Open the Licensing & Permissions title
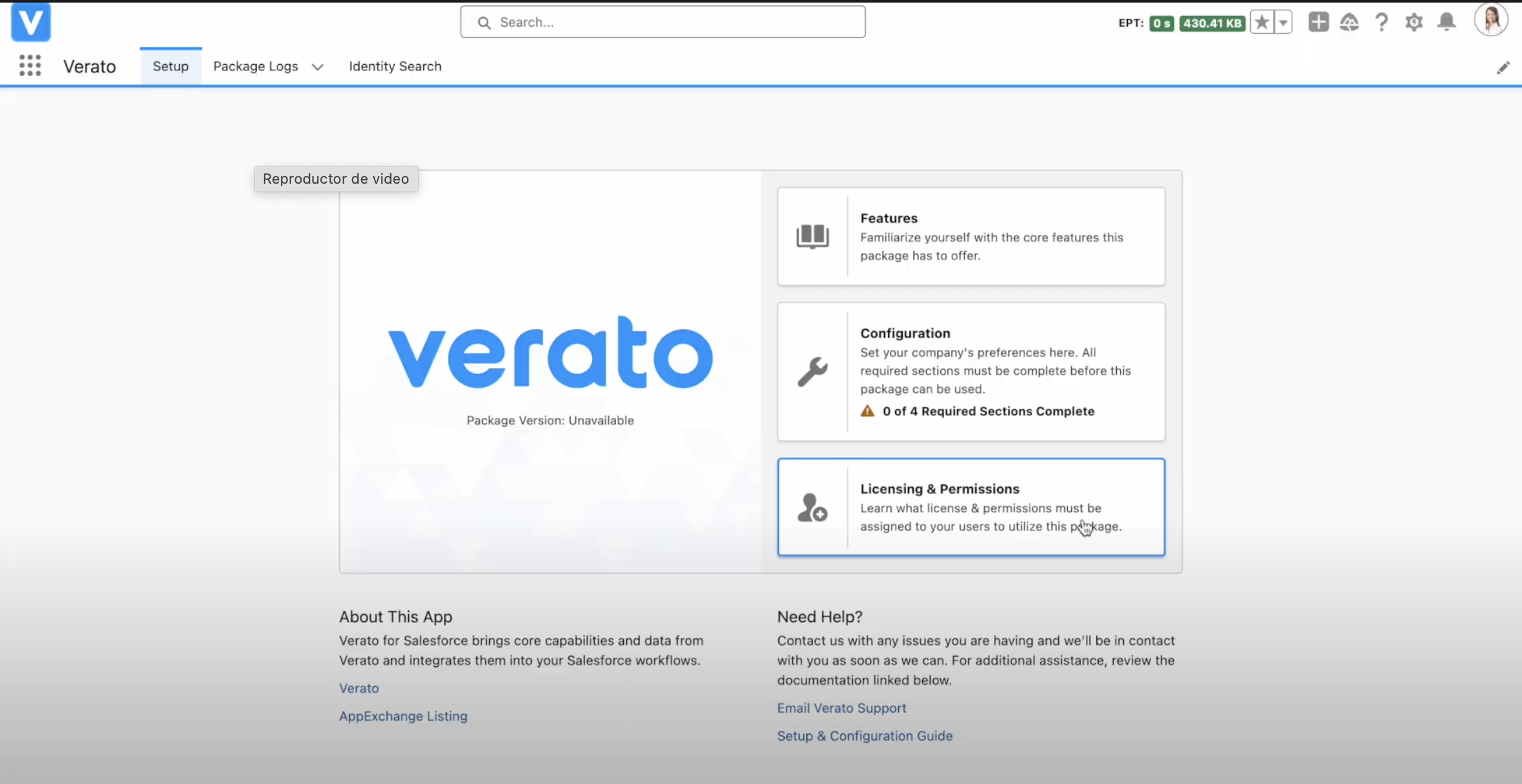 coord(940,489)
